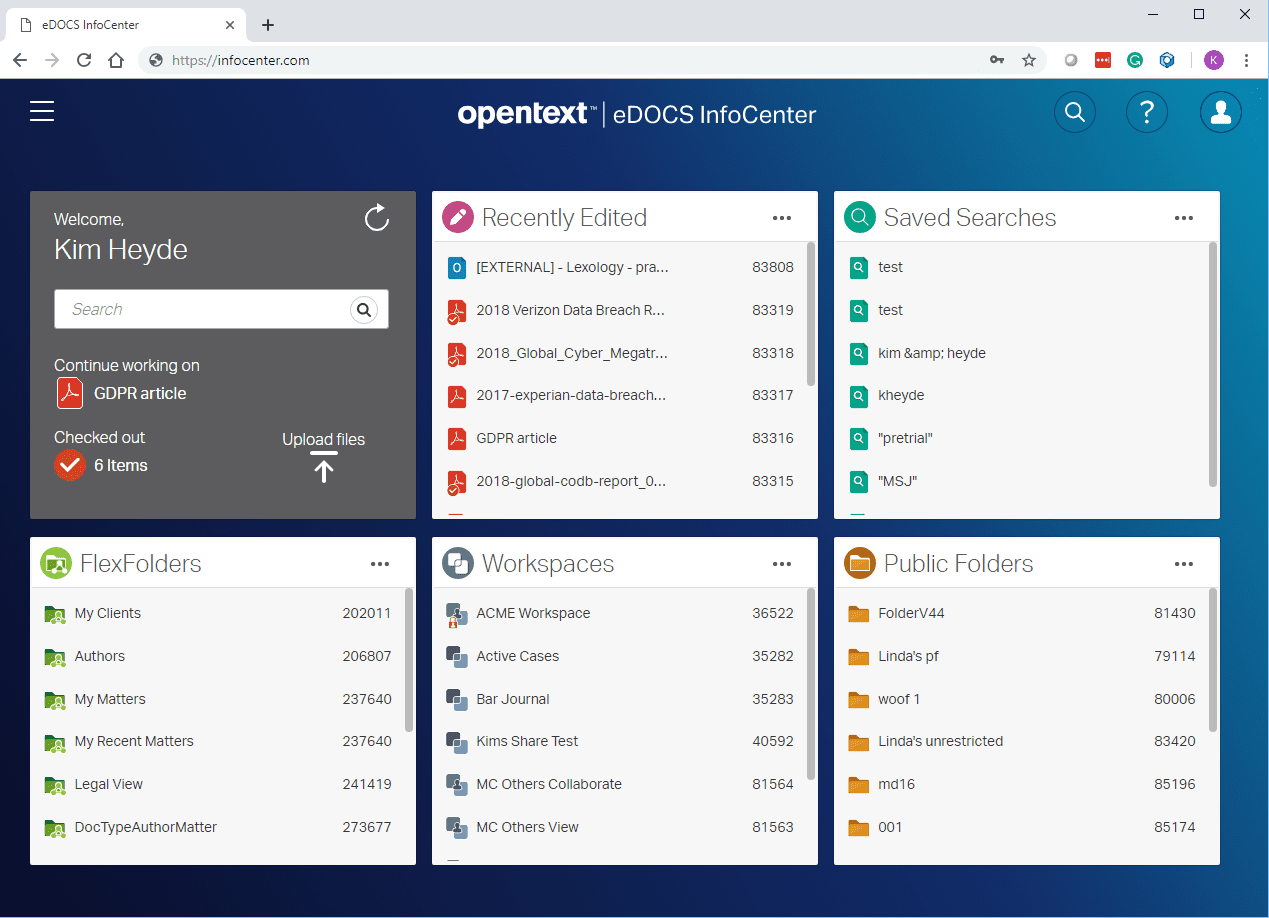Open a new browser tab
The width and height of the screenshot is (1269, 918).
[x=267, y=24]
